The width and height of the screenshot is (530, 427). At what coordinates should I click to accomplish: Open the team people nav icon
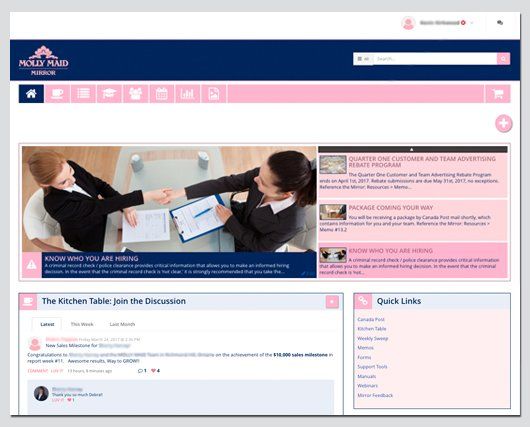click(136, 94)
